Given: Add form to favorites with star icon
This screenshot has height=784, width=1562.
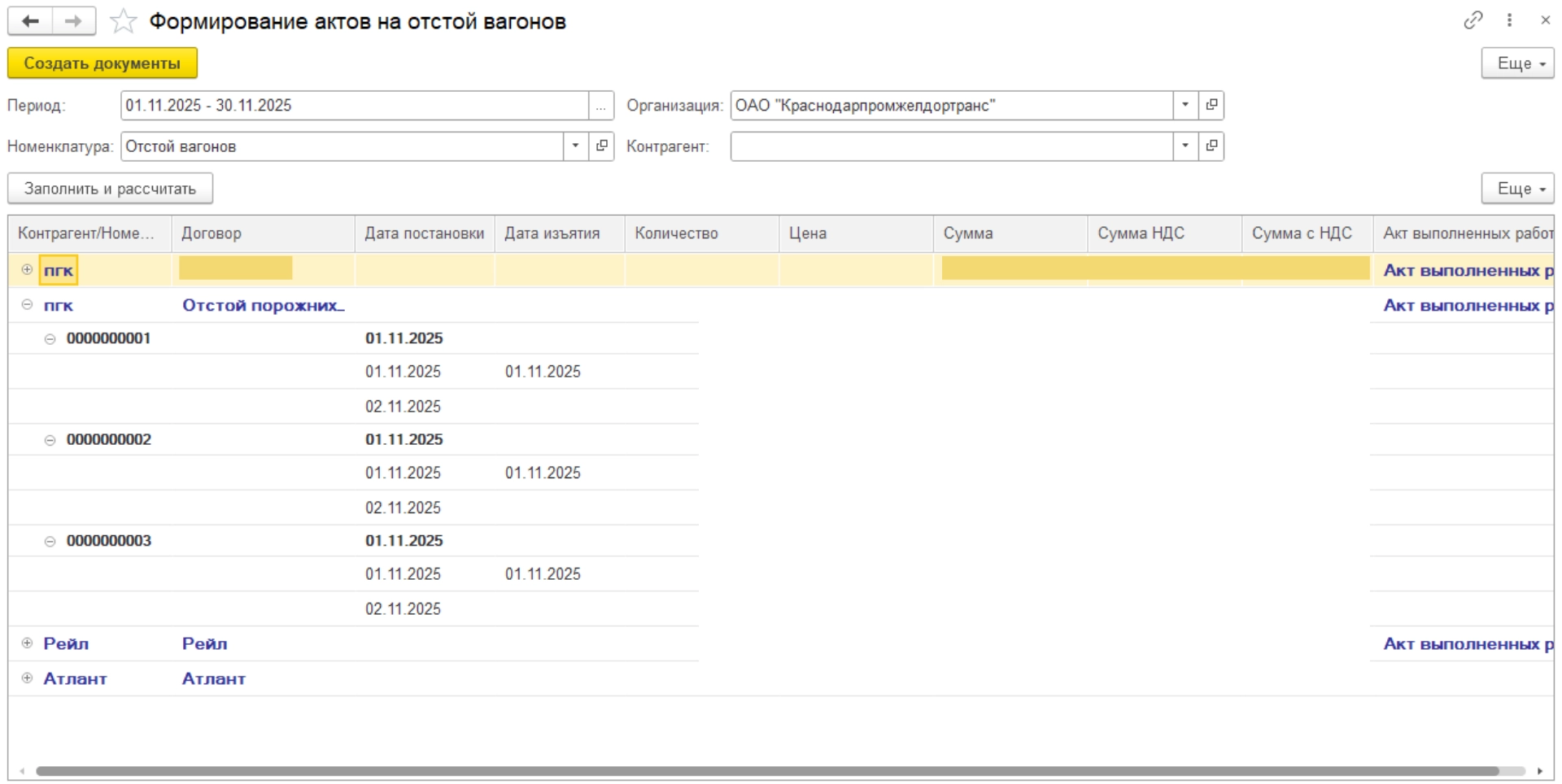Looking at the screenshot, I should (123, 21).
